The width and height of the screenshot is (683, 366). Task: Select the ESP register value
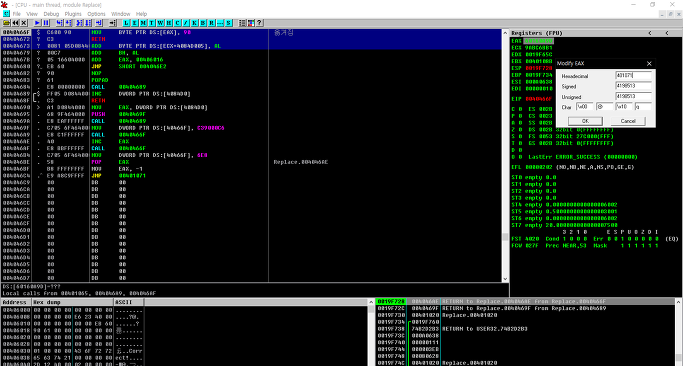click(x=539, y=68)
